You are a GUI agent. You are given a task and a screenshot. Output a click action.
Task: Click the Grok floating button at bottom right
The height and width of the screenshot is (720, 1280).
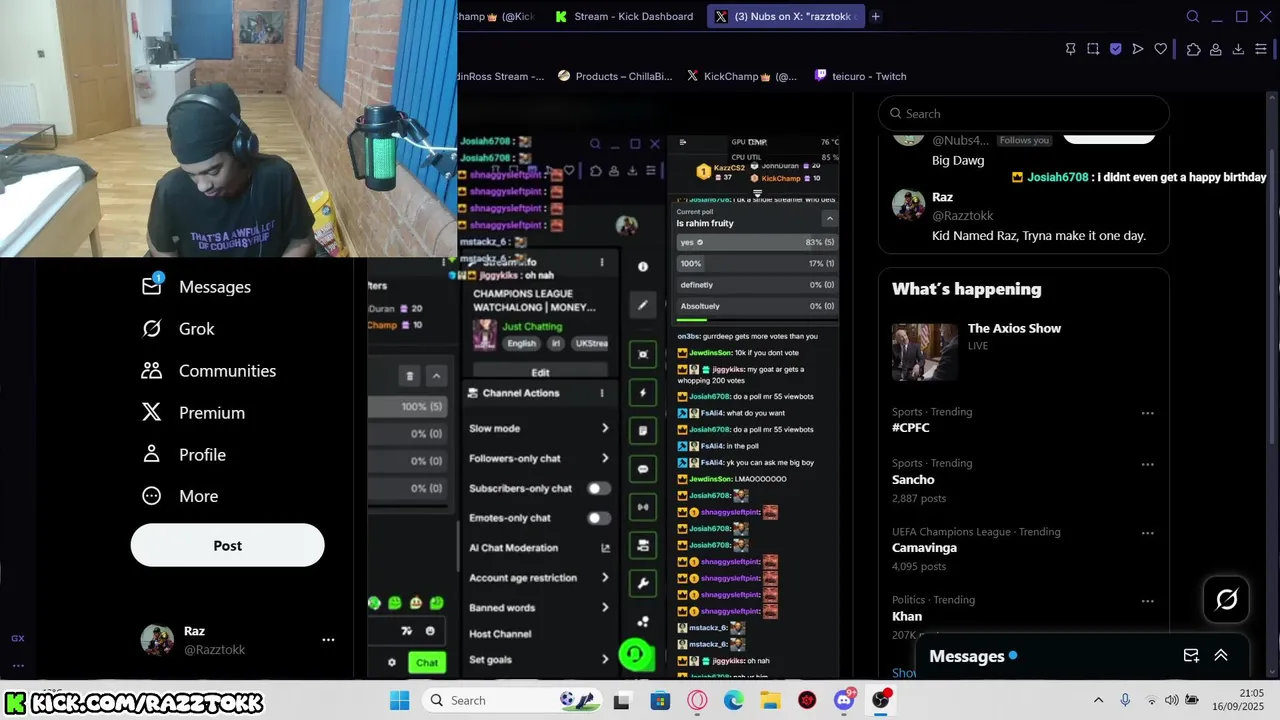point(1226,599)
